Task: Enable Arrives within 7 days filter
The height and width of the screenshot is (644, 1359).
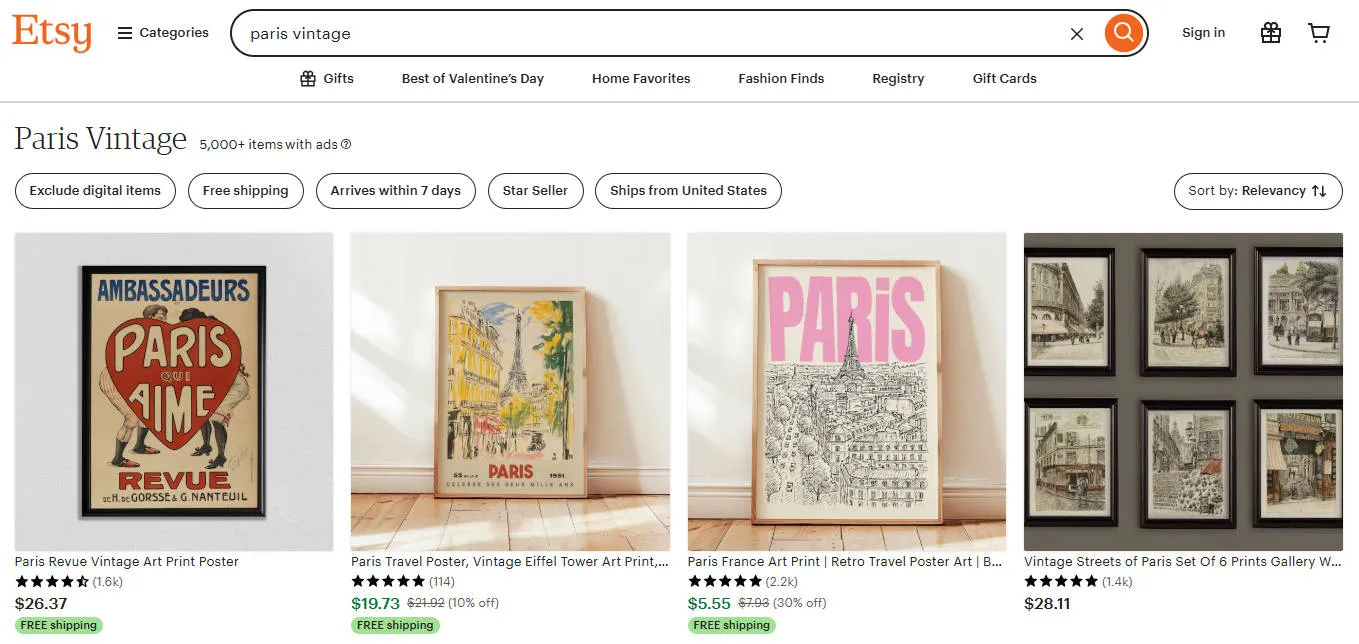Action: 395,191
